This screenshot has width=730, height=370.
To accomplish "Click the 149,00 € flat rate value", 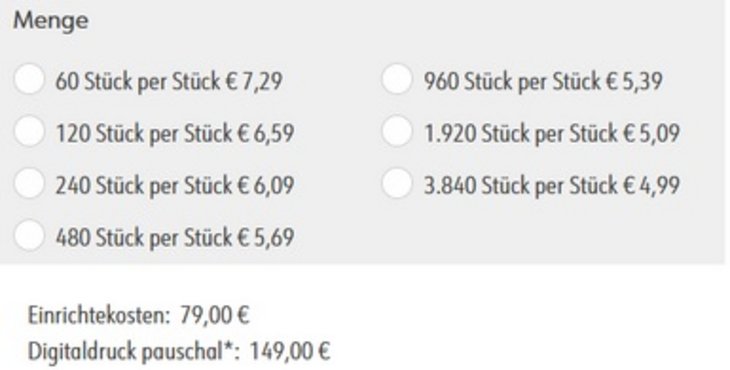I will [x=290, y=351].
